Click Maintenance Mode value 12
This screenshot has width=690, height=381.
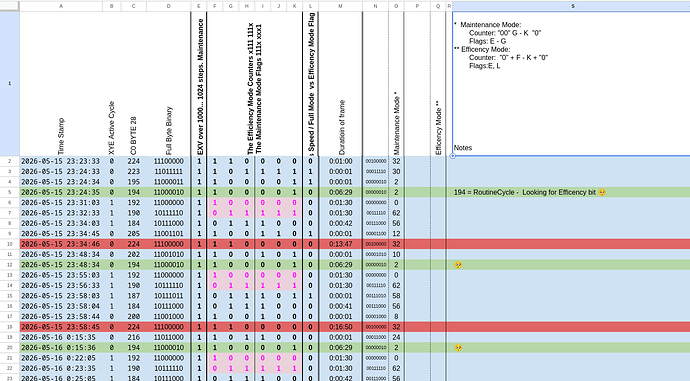click(x=396, y=234)
